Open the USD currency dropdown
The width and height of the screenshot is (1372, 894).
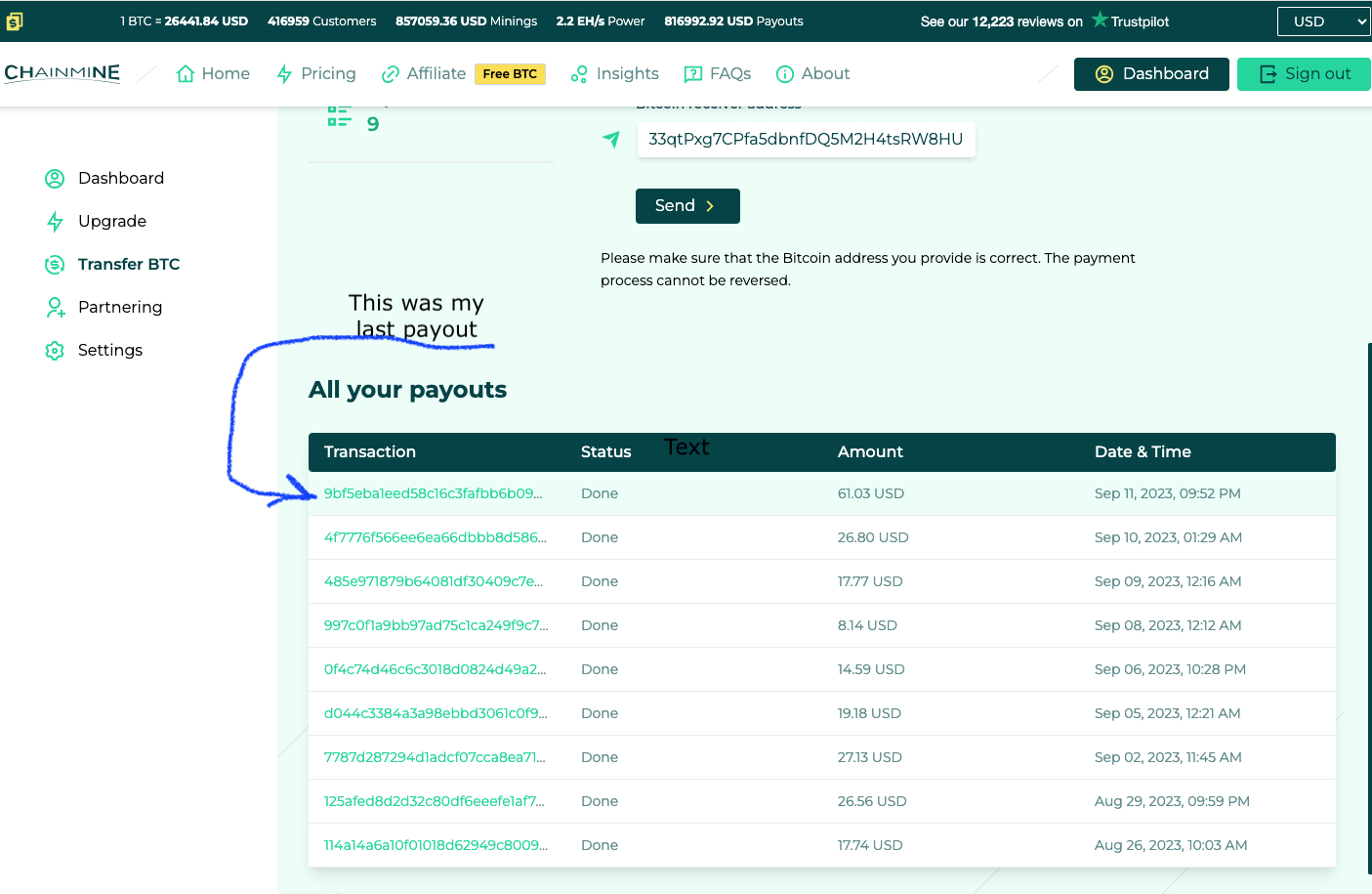(1324, 21)
